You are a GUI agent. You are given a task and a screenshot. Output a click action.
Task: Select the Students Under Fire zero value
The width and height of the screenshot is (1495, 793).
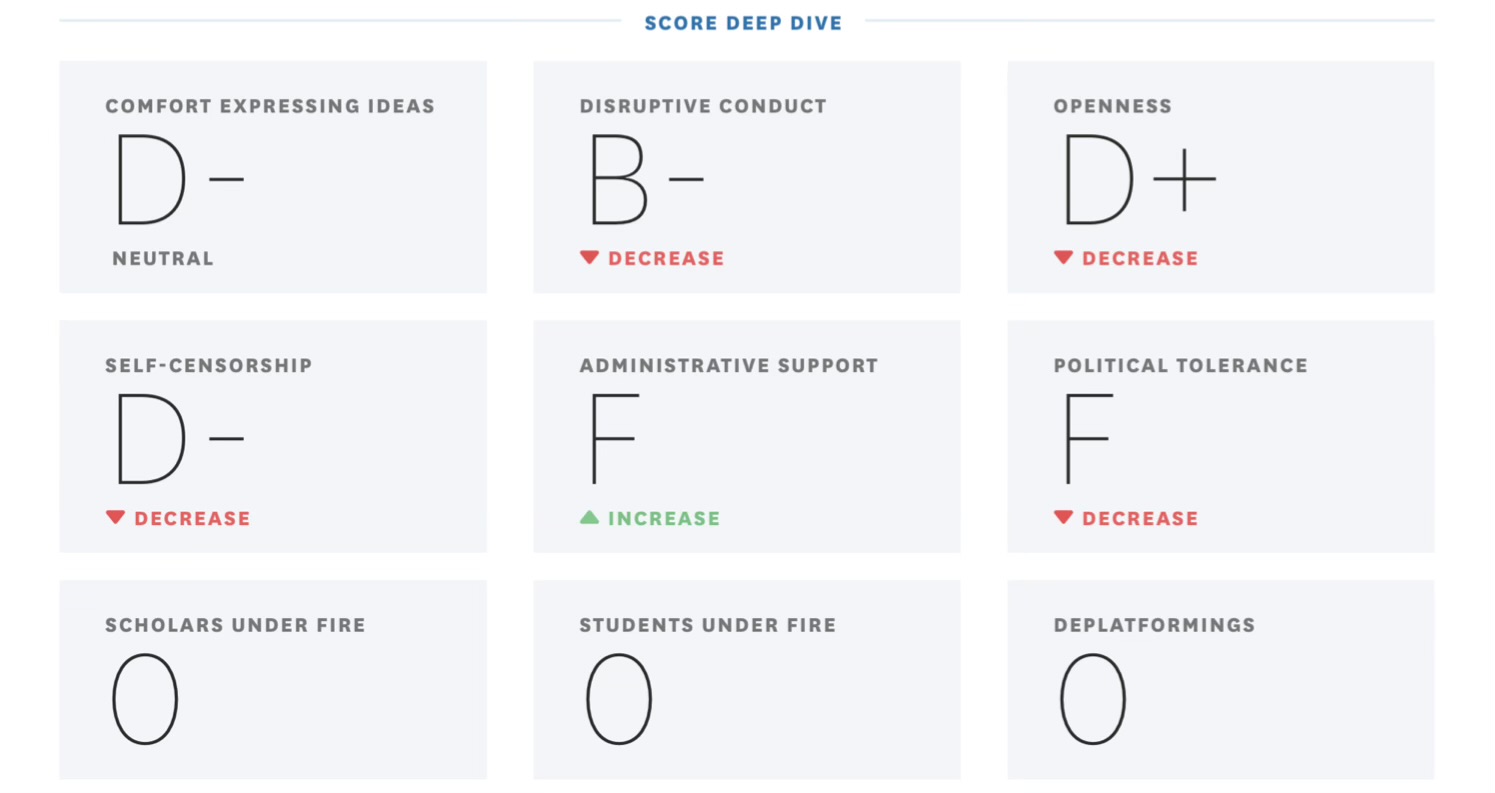coord(619,699)
